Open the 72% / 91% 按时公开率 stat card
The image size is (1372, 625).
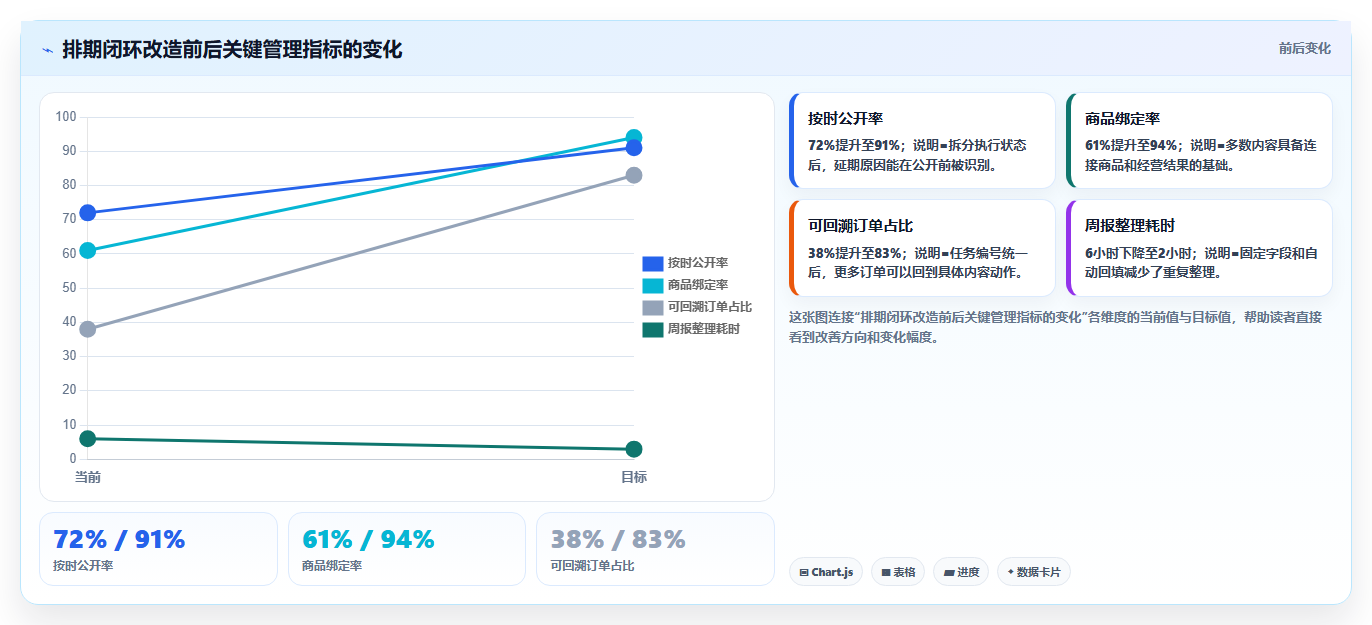click(x=158, y=549)
